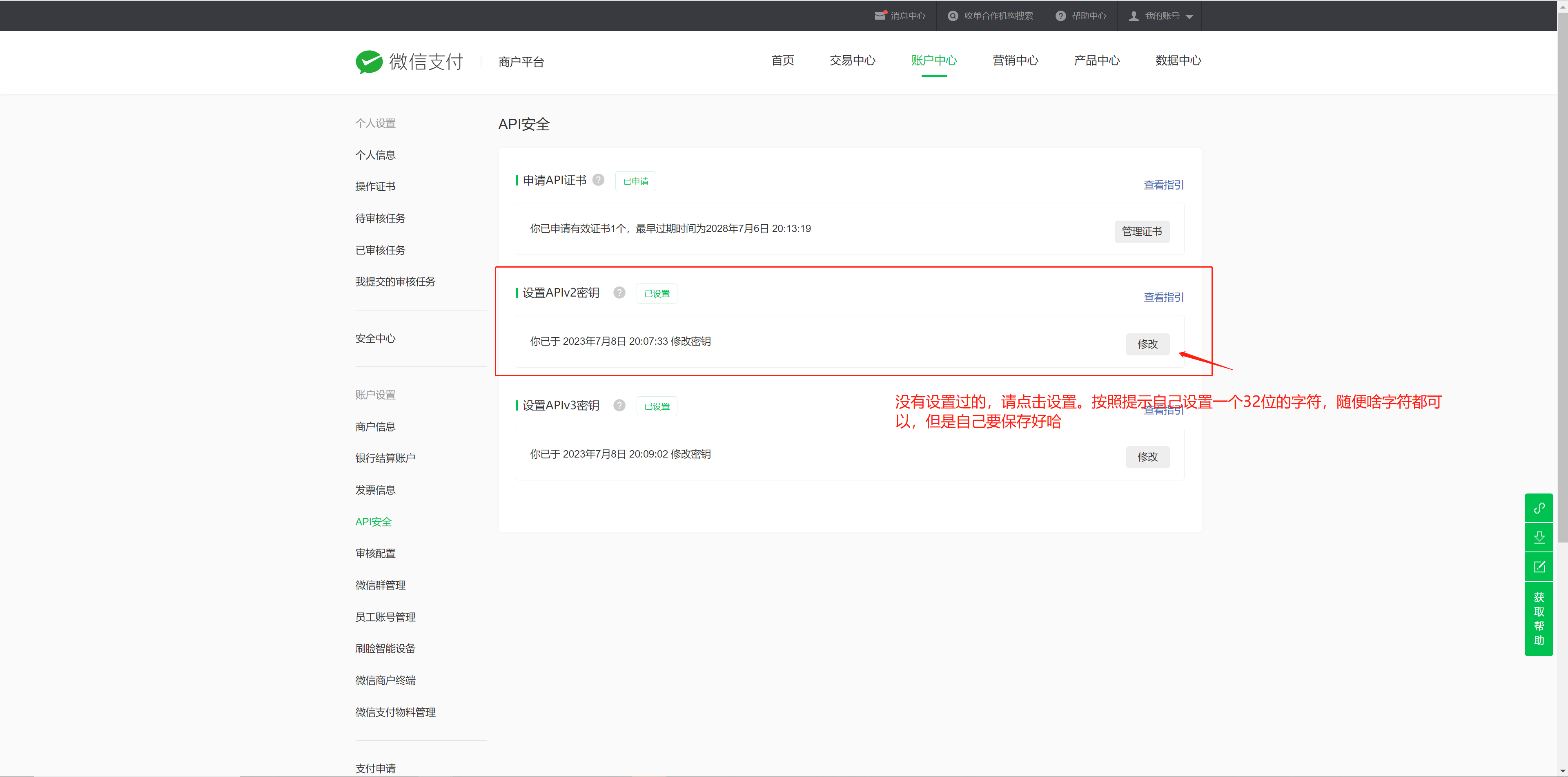This screenshot has width=1568, height=777.
Task: Open 微信商户终端 in sidebar
Action: tap(385, 680)
